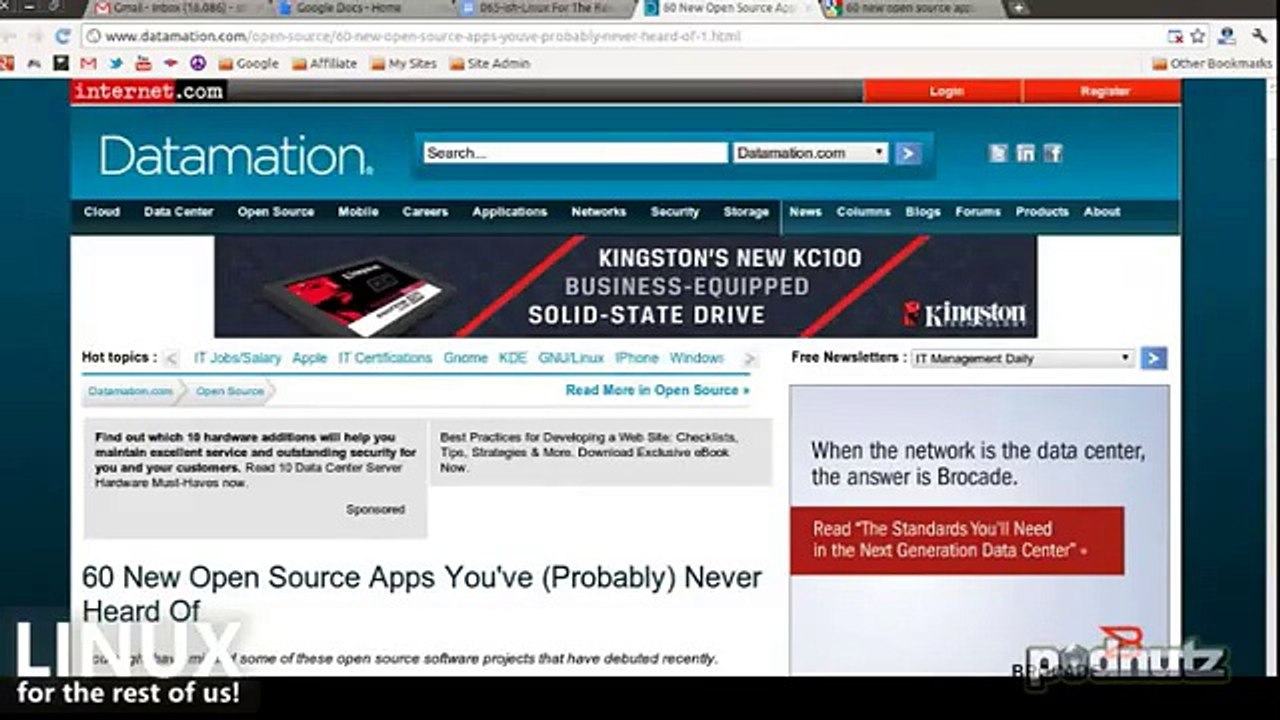Open the Mobile navigation item
The image size is (1280, 720).
coord(358,212)
